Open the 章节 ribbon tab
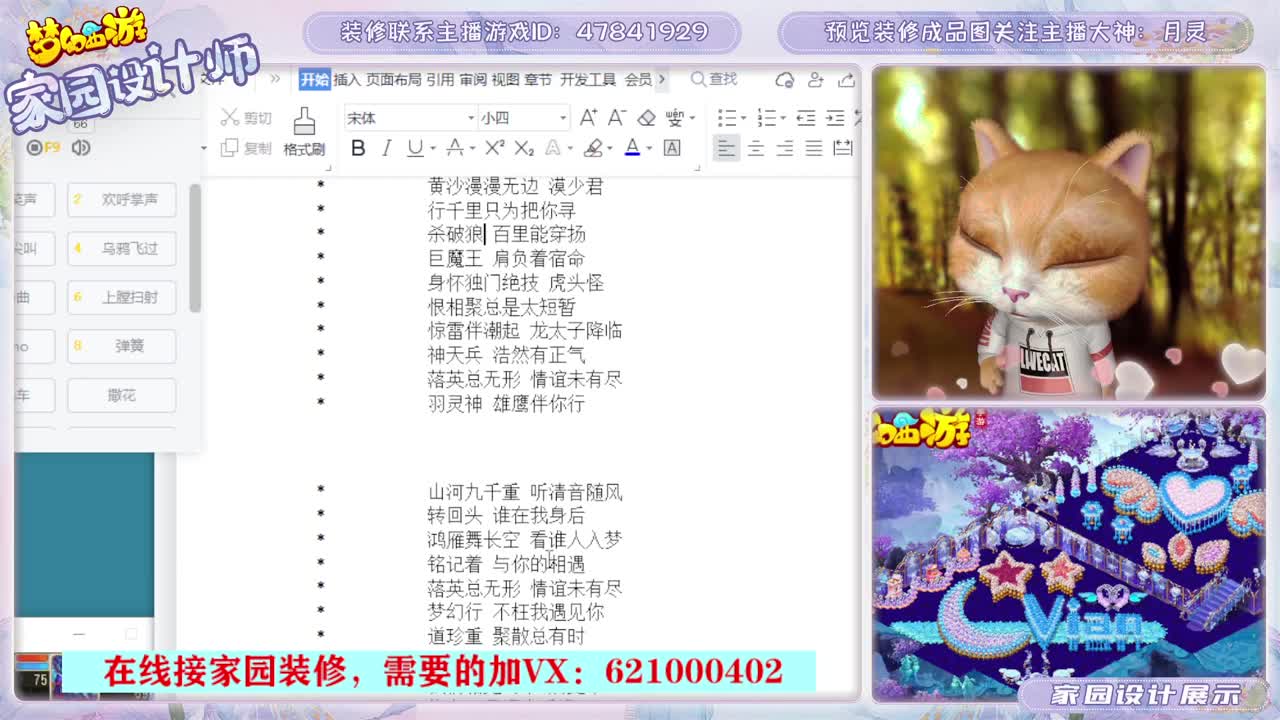Image resolution: width=1280 pixels, height=720 pixels. (x=538, y=79)
